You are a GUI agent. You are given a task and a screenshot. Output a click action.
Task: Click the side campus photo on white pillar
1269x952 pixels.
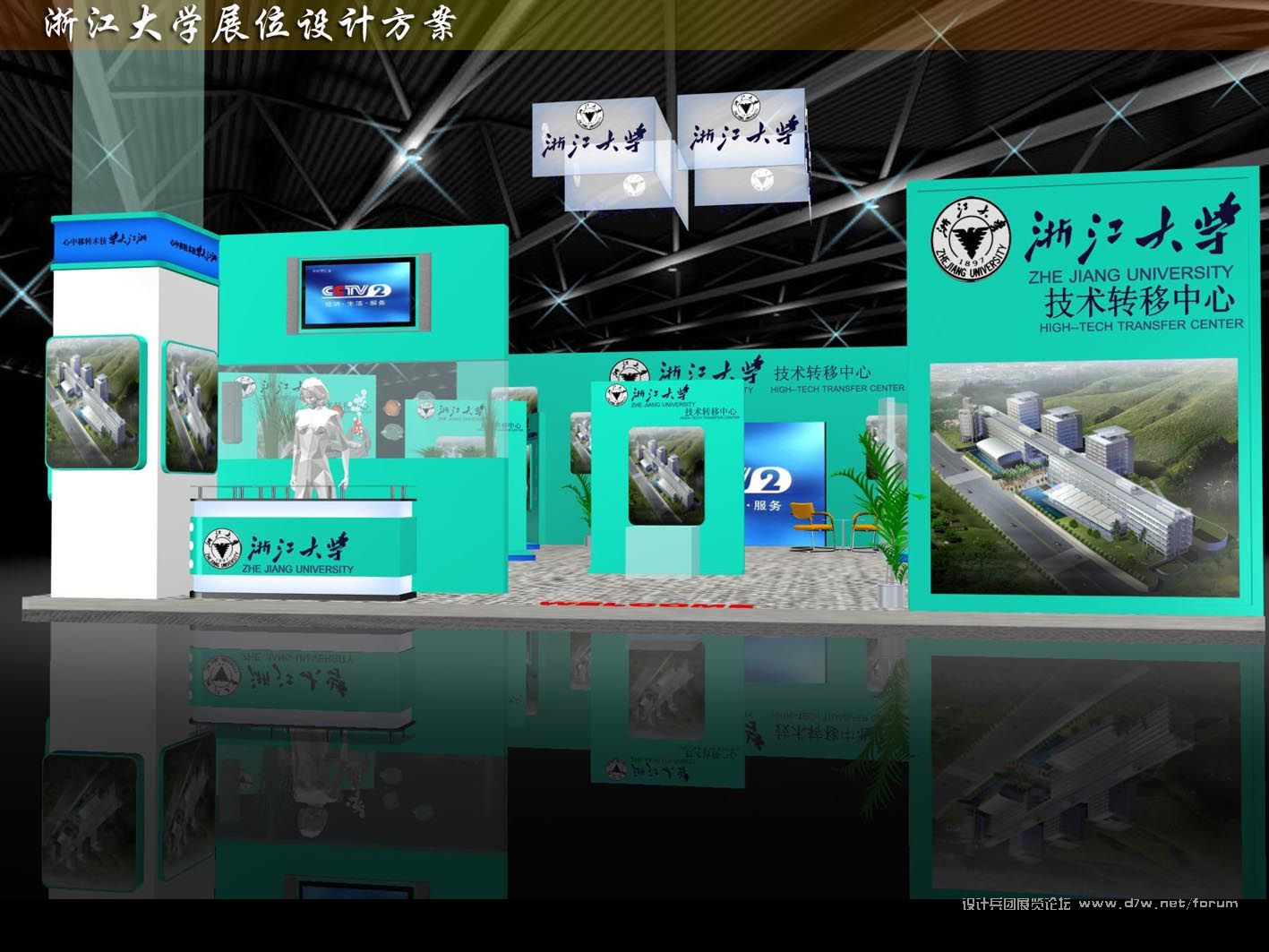[x=190, y=407]
